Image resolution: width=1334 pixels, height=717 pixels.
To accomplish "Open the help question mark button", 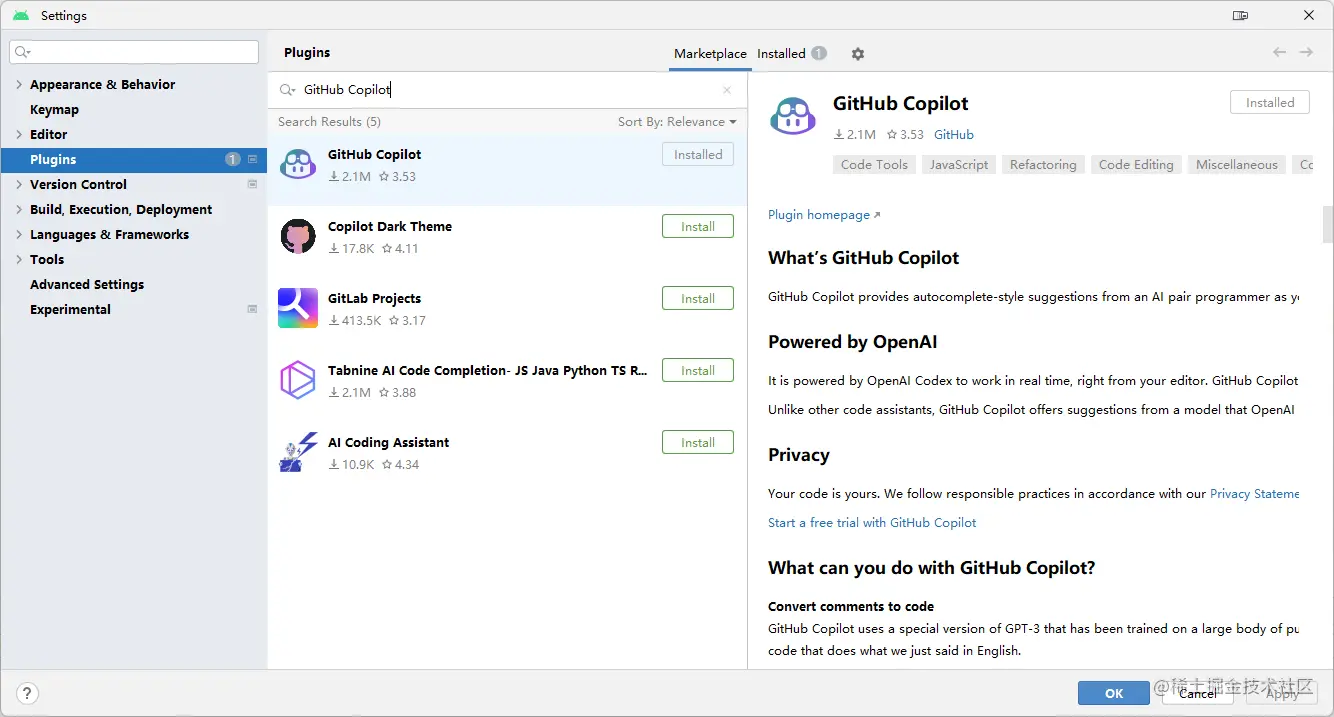I will click(x=28, y=693).
